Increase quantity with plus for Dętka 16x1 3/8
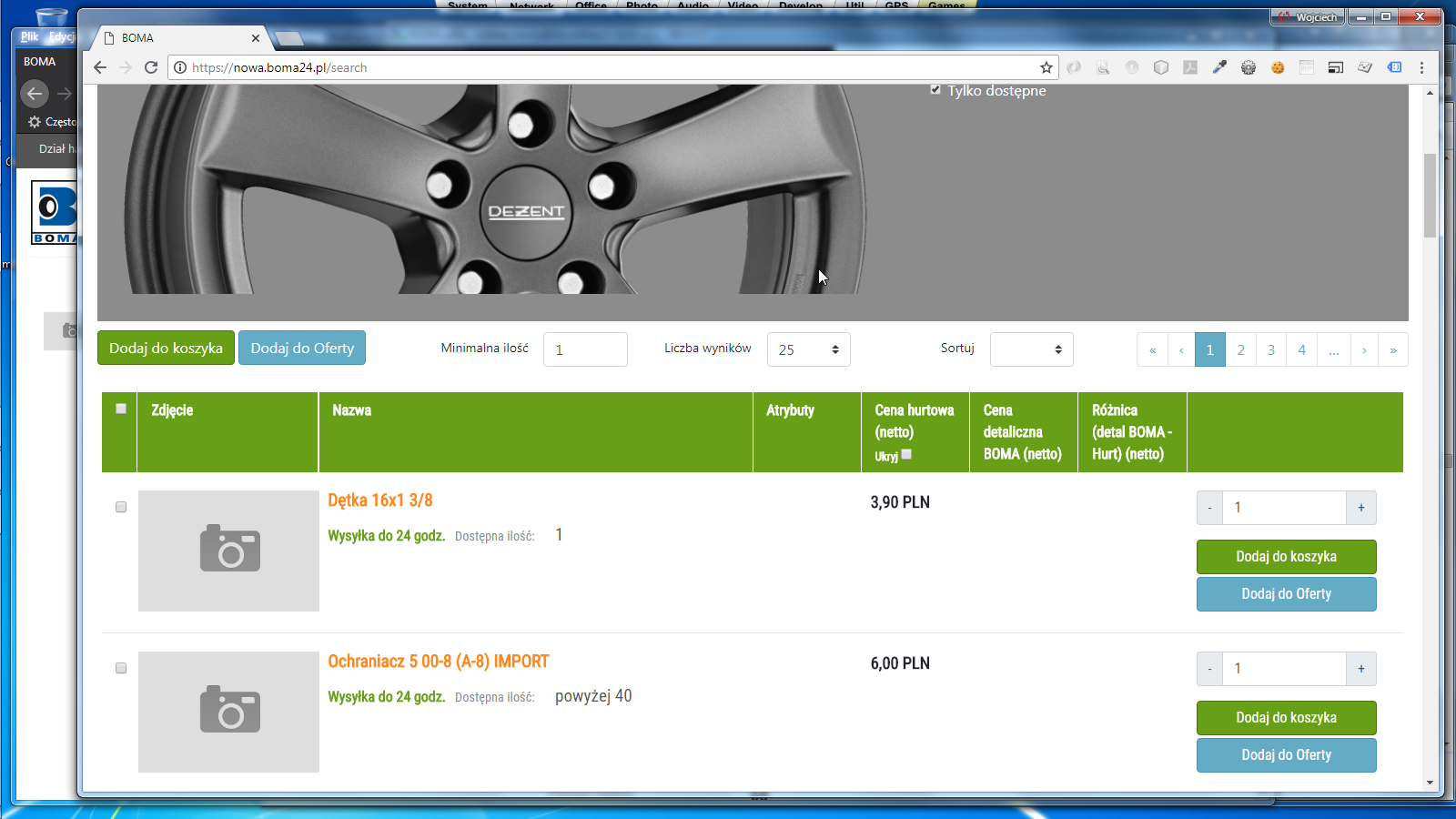This screenshot has width=1456, height=819. 1360,508
